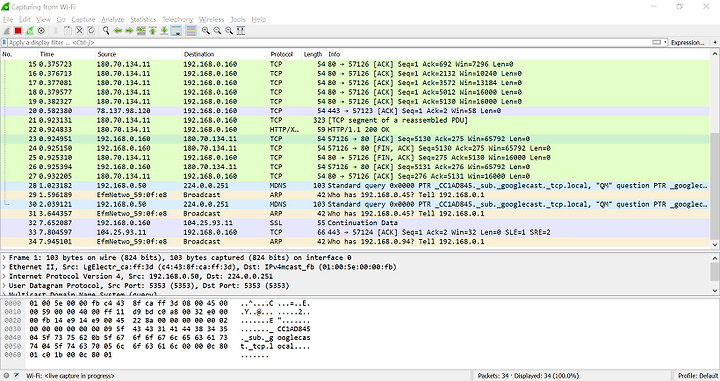Find a packet magnifier icon
Screen dimensions: 720x381
click(x=106, y=31)
